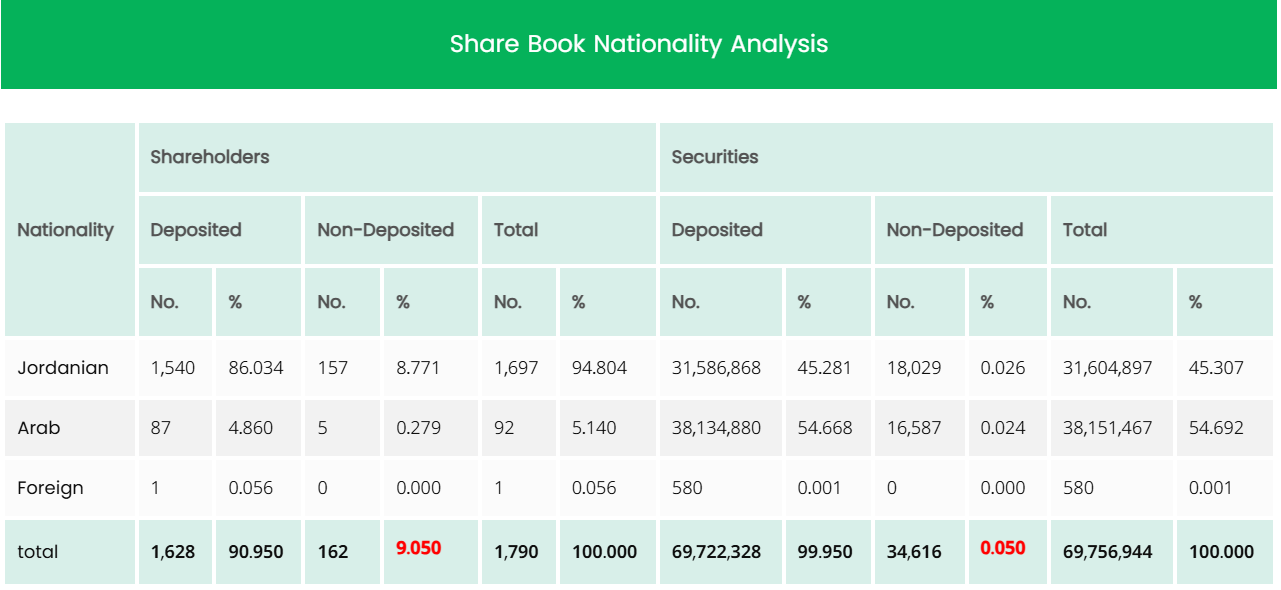Click the total row label
This screenshot has width=1281, height=590.
click(38, 552)
